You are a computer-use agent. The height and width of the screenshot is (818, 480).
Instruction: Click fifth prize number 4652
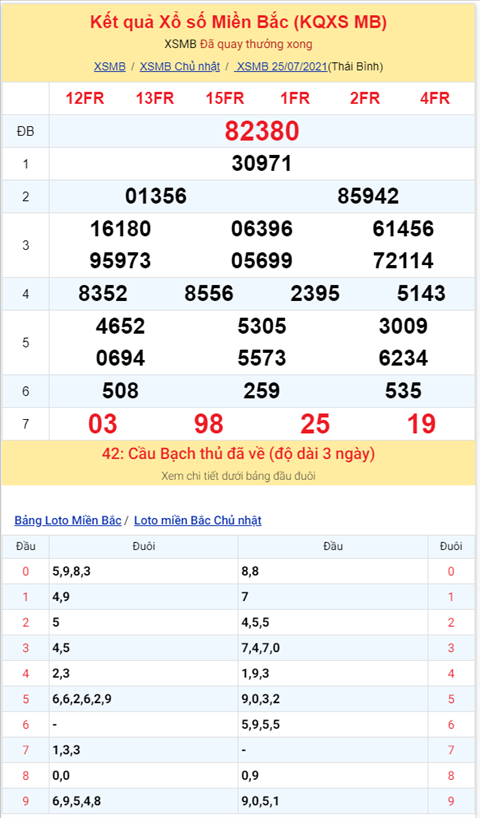point(121,326)
